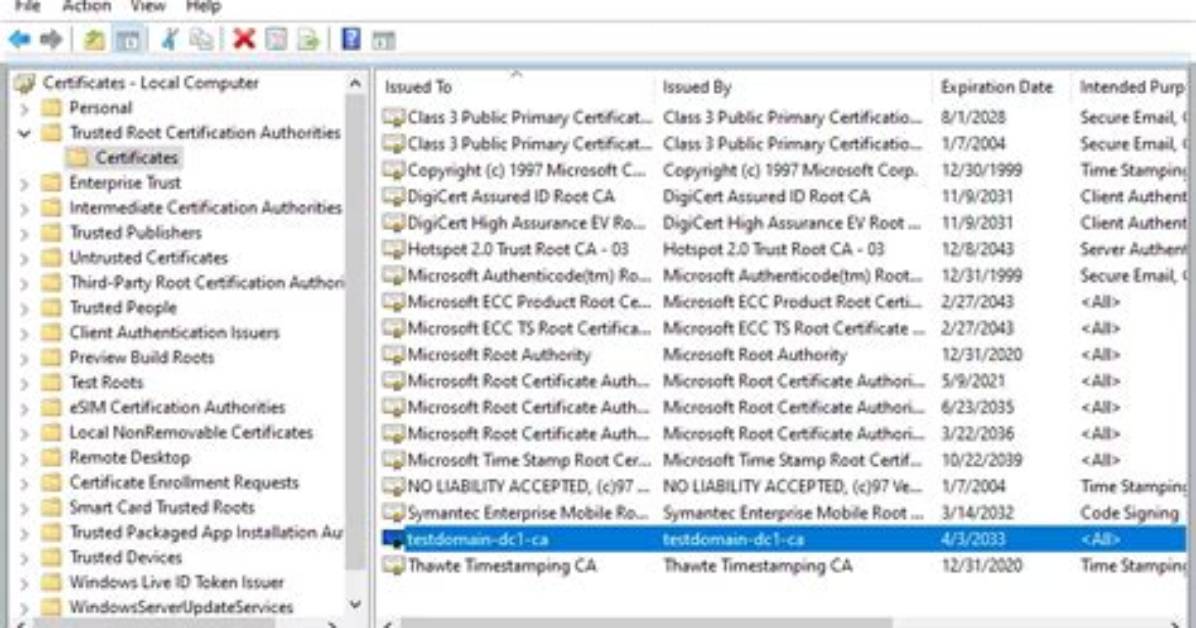This screenshot has height=628, width=1196.
Task: Expand the Trusted People node
Action: 24,308
